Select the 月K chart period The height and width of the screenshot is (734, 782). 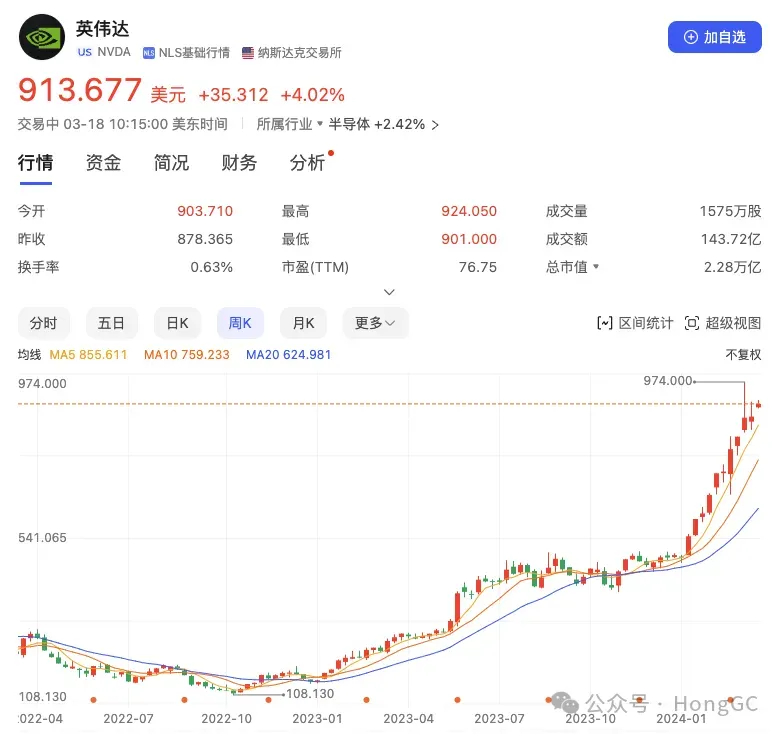pos(303,323)
